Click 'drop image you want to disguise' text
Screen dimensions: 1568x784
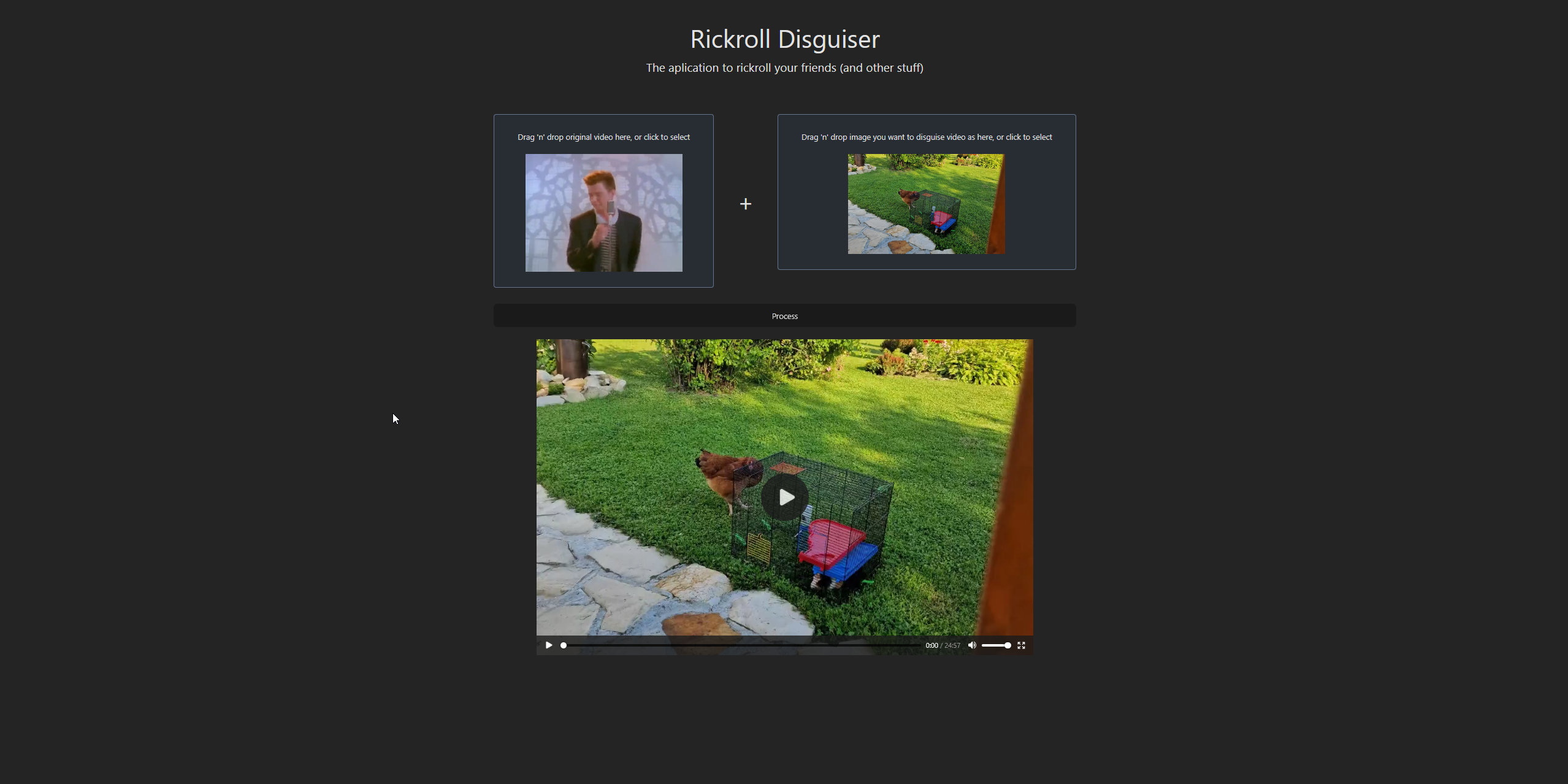click(926, 137)
